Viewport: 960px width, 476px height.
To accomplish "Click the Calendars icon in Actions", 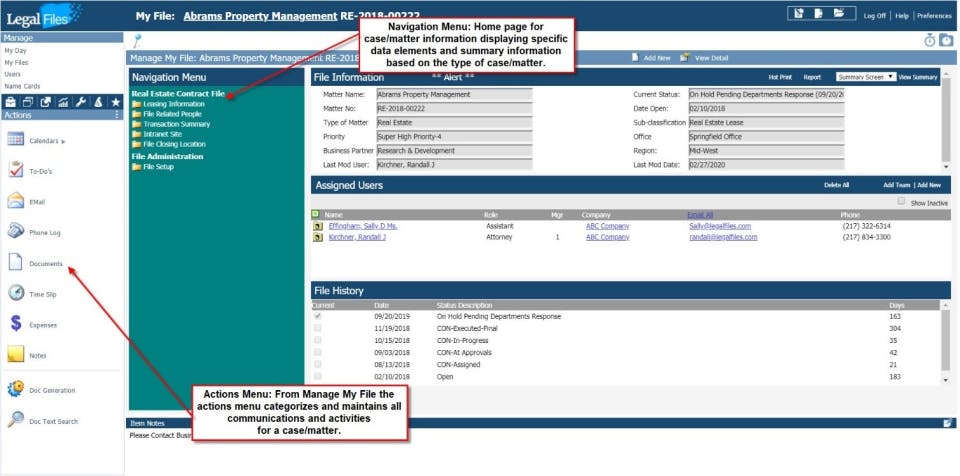I will [15, 140].
